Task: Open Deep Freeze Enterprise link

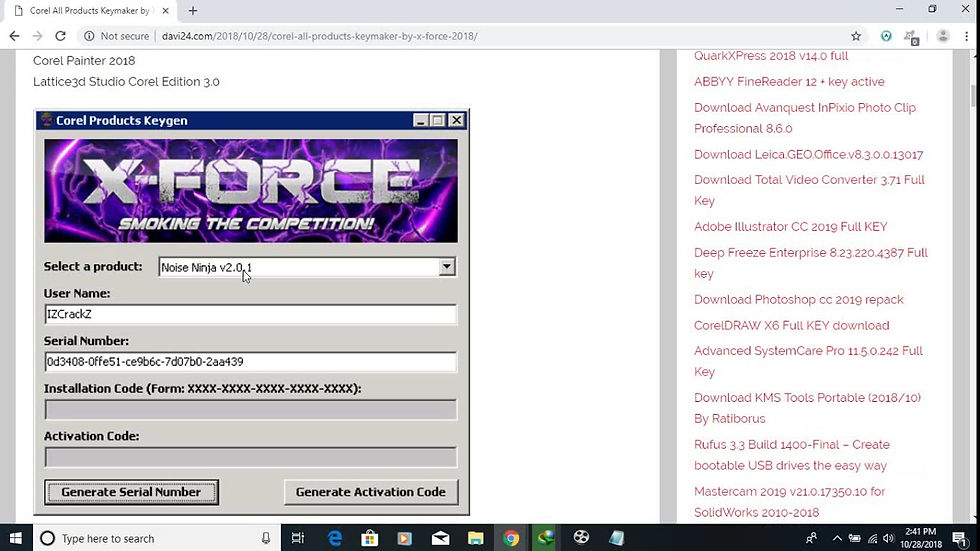Action: (811, 263)
